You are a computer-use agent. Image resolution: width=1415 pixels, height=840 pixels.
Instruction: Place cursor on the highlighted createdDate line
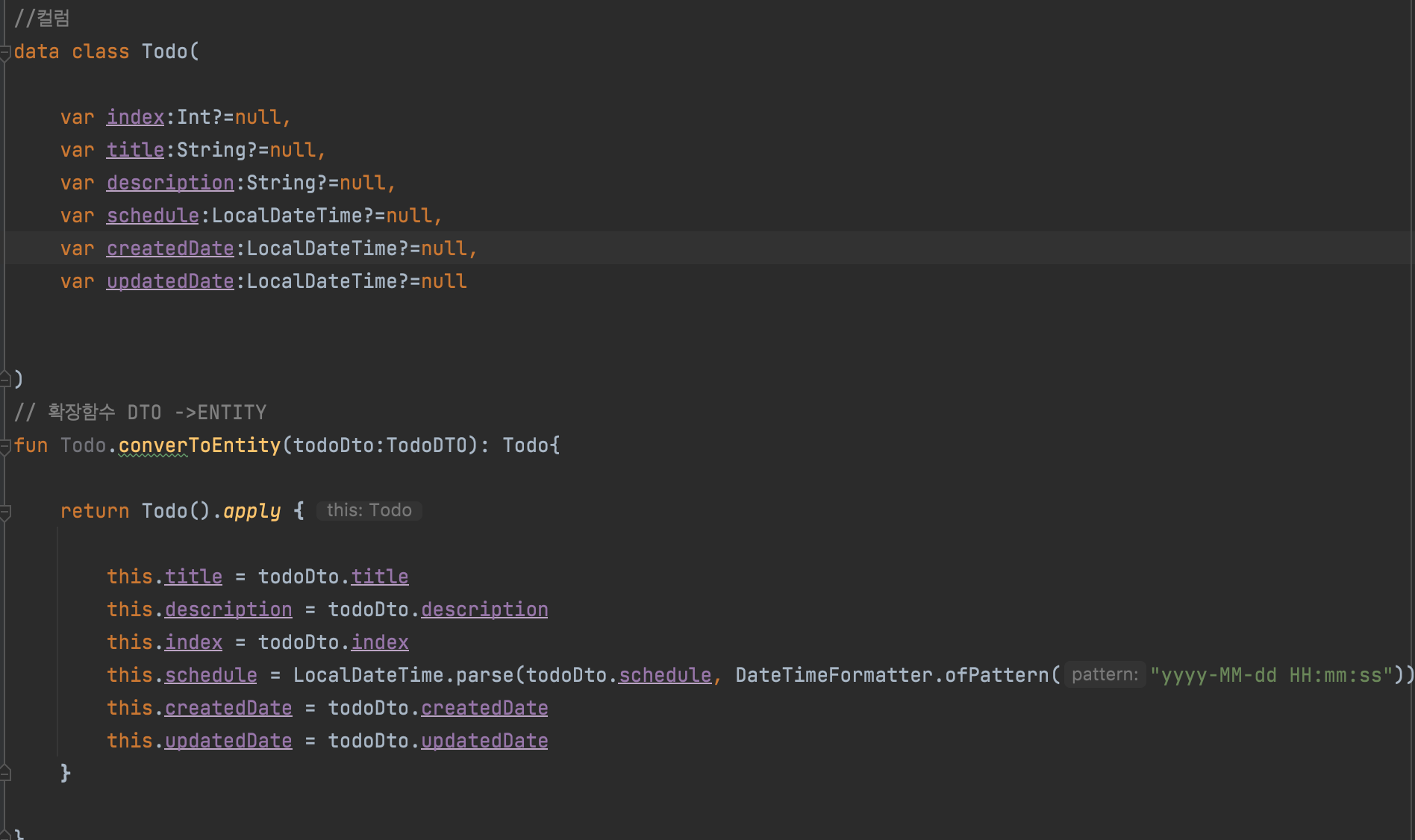point(299,248)
